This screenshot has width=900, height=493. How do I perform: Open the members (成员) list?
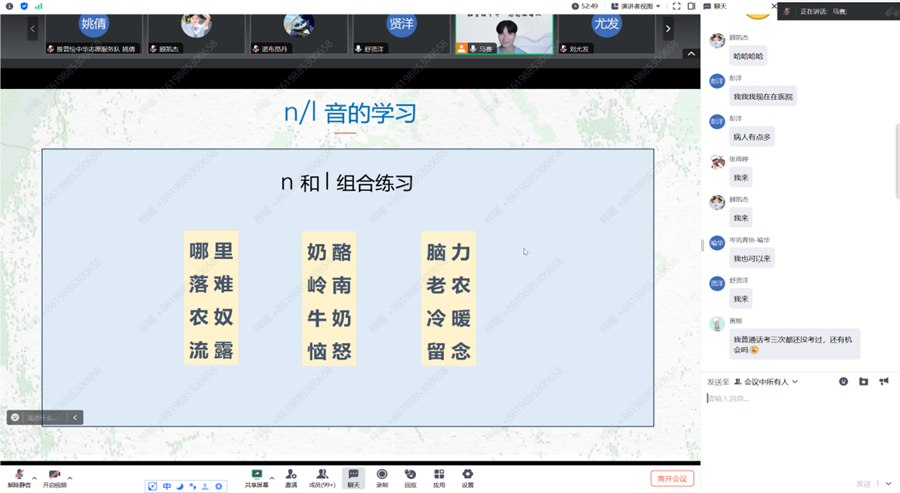click(x=322, y=478)
